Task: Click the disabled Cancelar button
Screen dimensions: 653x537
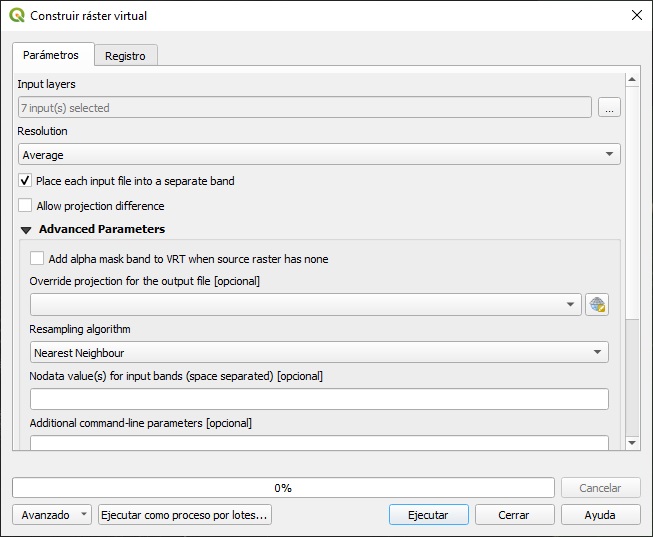Action: coord(600,488)
